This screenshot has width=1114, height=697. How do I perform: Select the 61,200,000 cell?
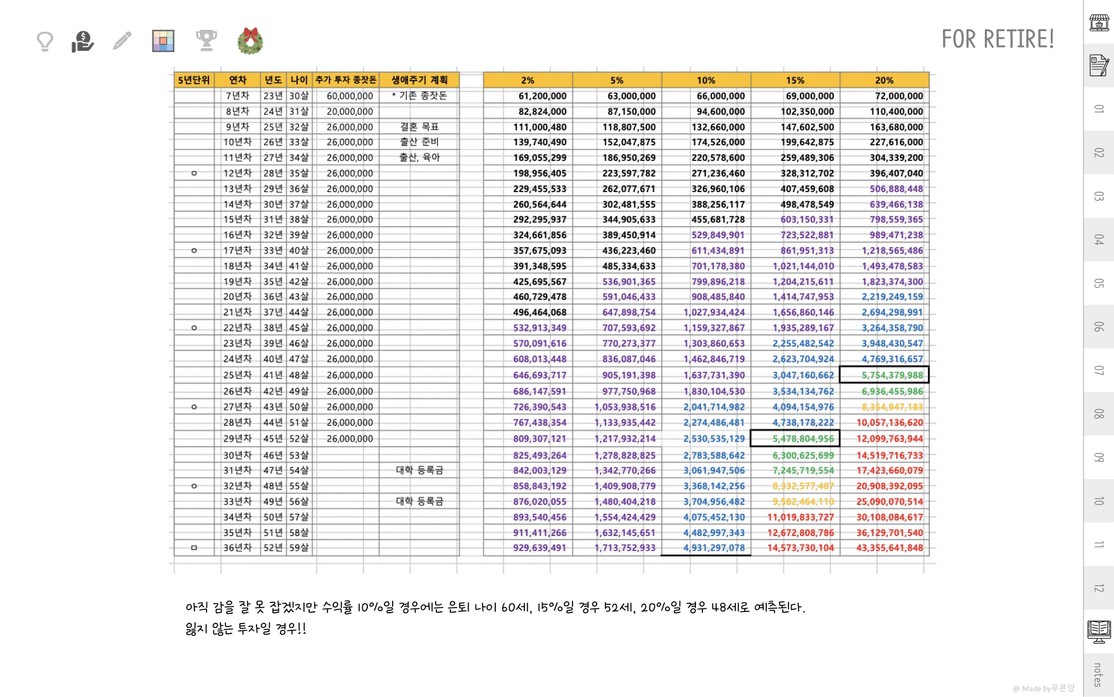pos(528,96)
